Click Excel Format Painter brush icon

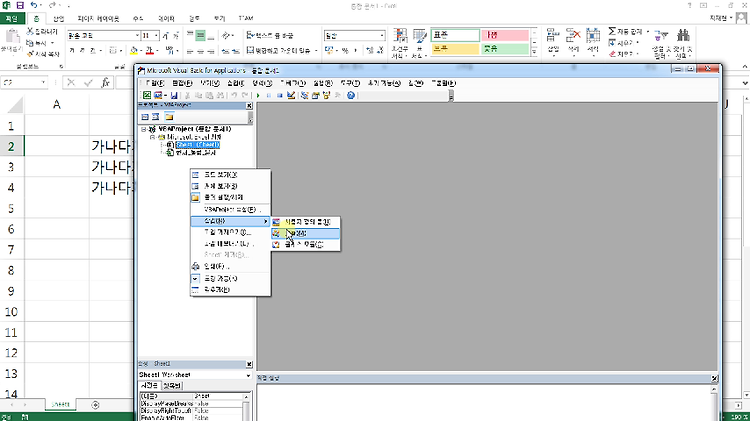click(30, 54)
